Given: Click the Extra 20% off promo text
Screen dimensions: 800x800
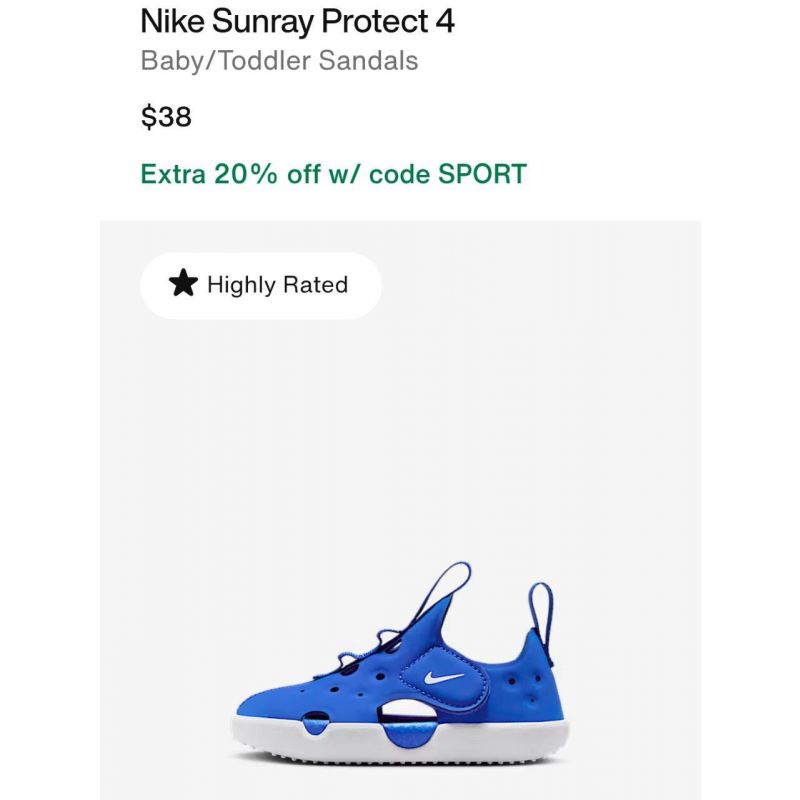Looking at the screenshot, I should pos(334,174).
